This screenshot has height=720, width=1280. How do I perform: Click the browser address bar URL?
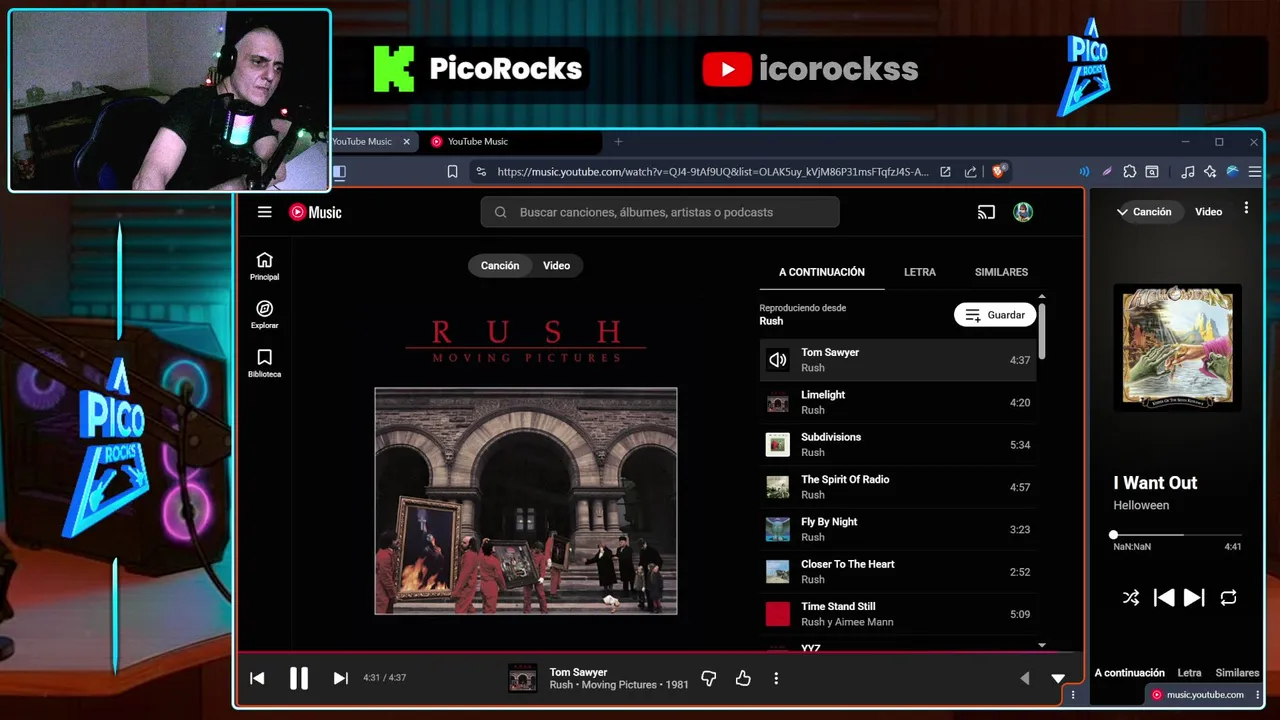coord(712,172)
